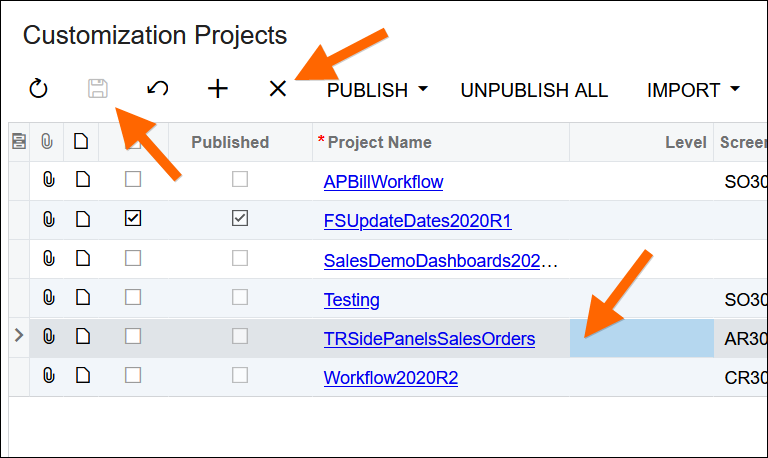Open the IMPORT dropdown menu
Image resolution: width=768 pixels, height=458 pixels.
693,90
